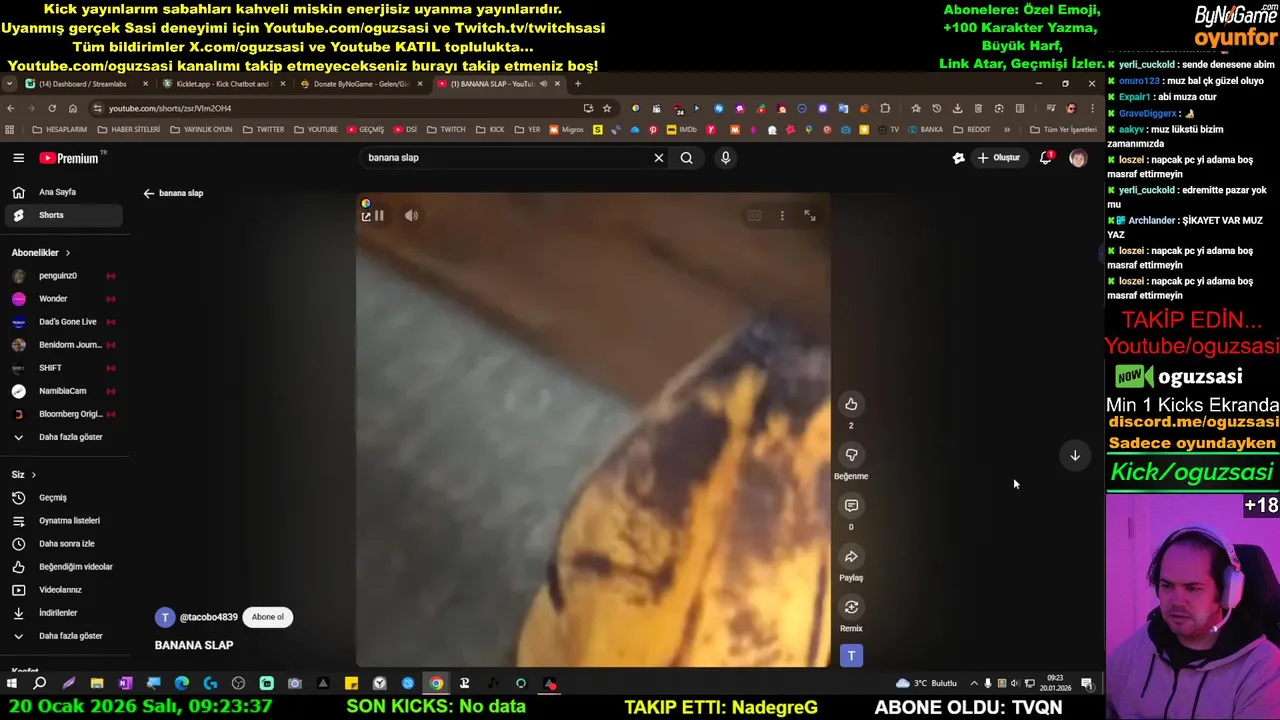Open Tüm Yer İşaretleri folder
1280x720 pixels.
[x=1063, y=130]
